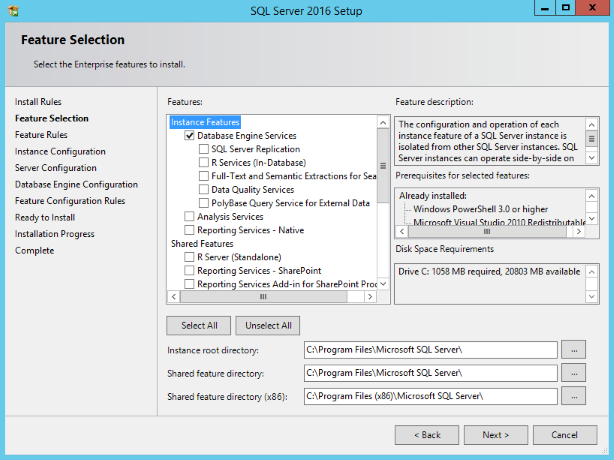Click Feature description scroll down arrow
The image size is (614, 460).
(x=592, y=158)
